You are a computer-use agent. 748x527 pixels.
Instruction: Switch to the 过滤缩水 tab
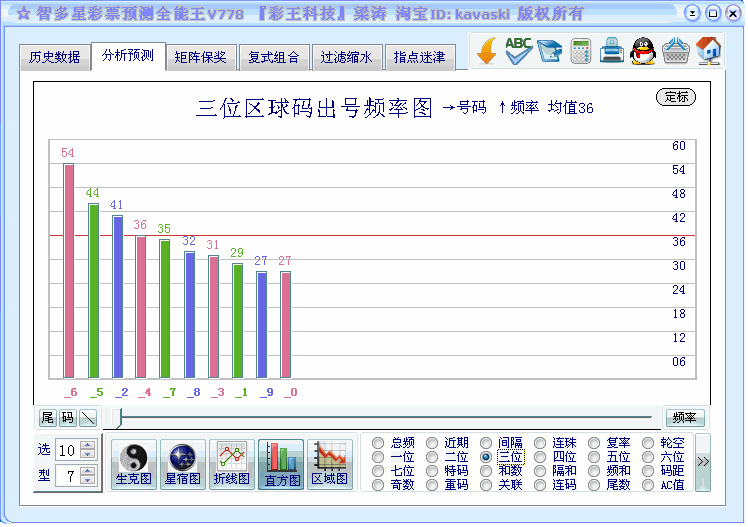(347, 57)
